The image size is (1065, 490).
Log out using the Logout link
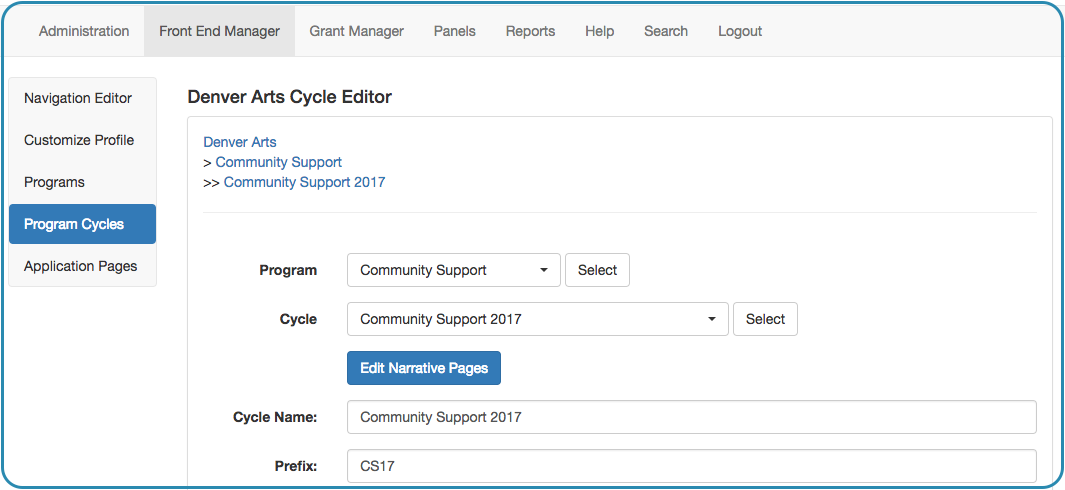click(x=740, y=31)
